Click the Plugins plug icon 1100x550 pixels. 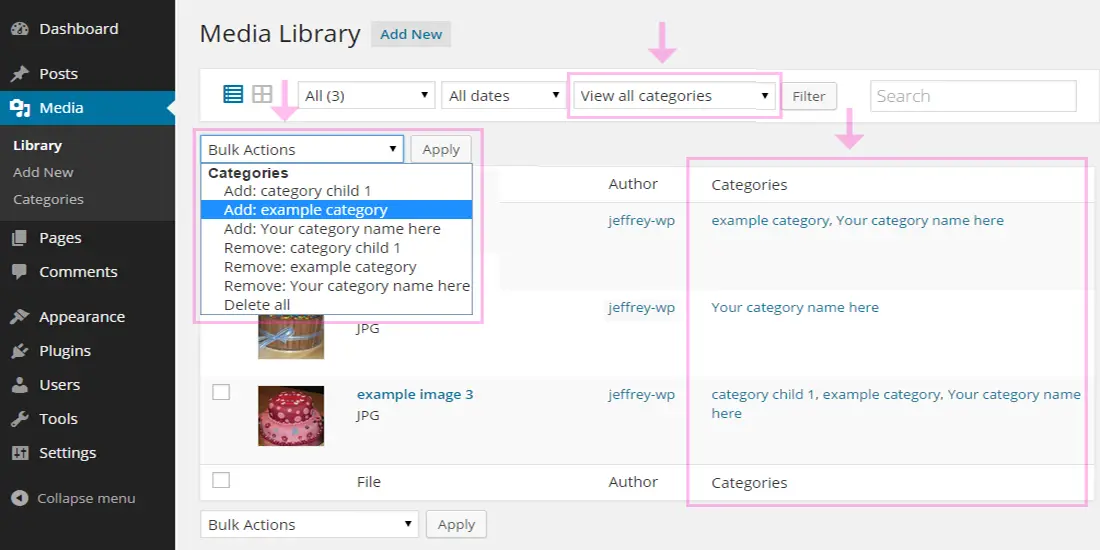click(20, 351)
